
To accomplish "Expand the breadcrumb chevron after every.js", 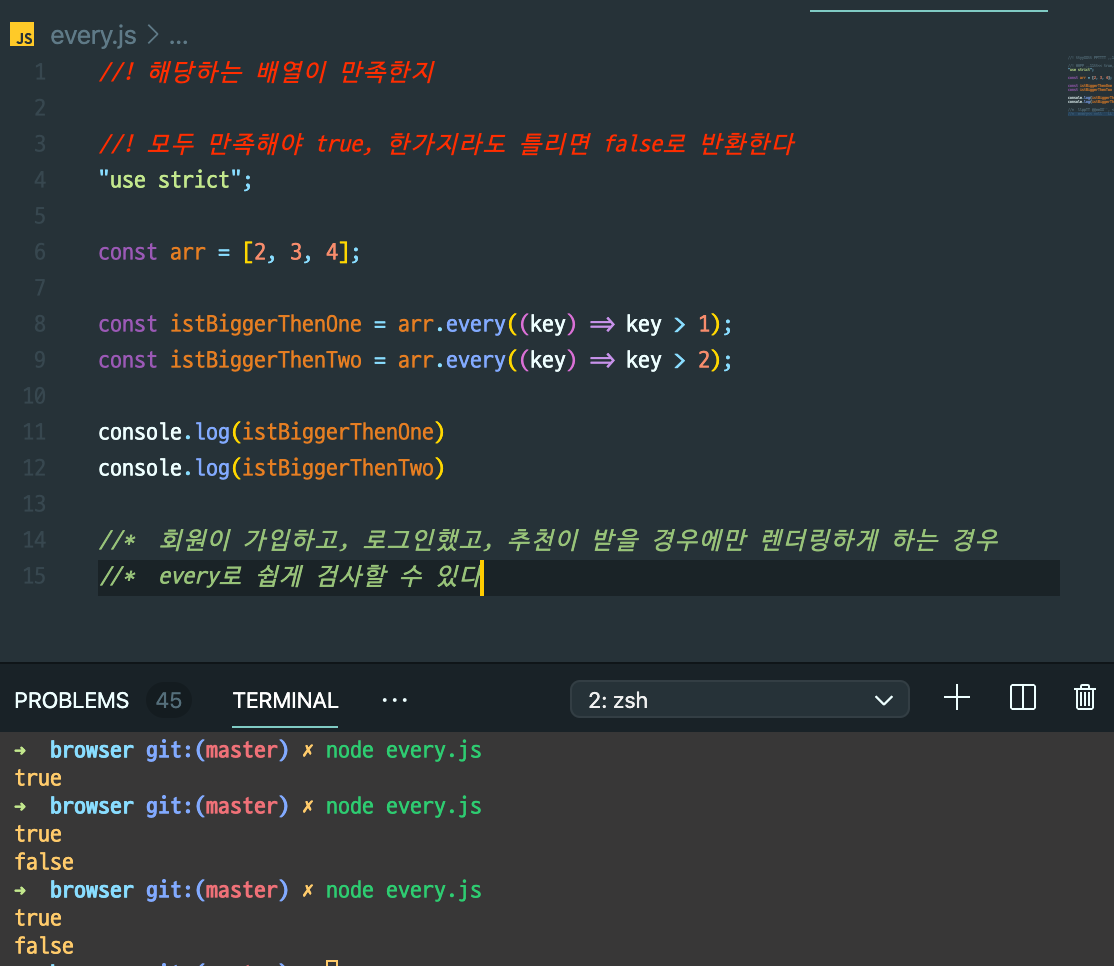I will tap(153, 34).
